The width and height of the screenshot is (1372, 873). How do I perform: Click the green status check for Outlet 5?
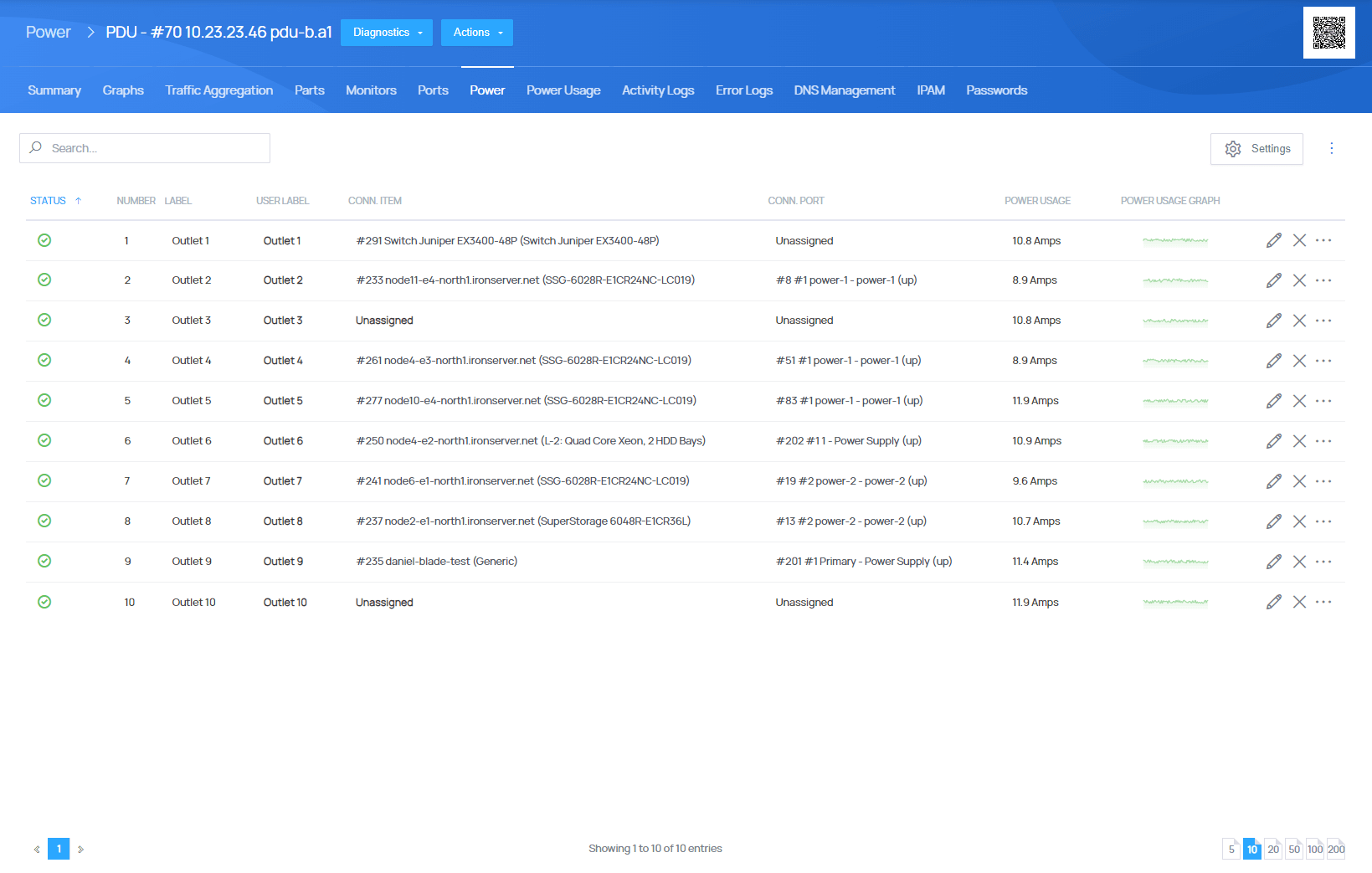44,400
